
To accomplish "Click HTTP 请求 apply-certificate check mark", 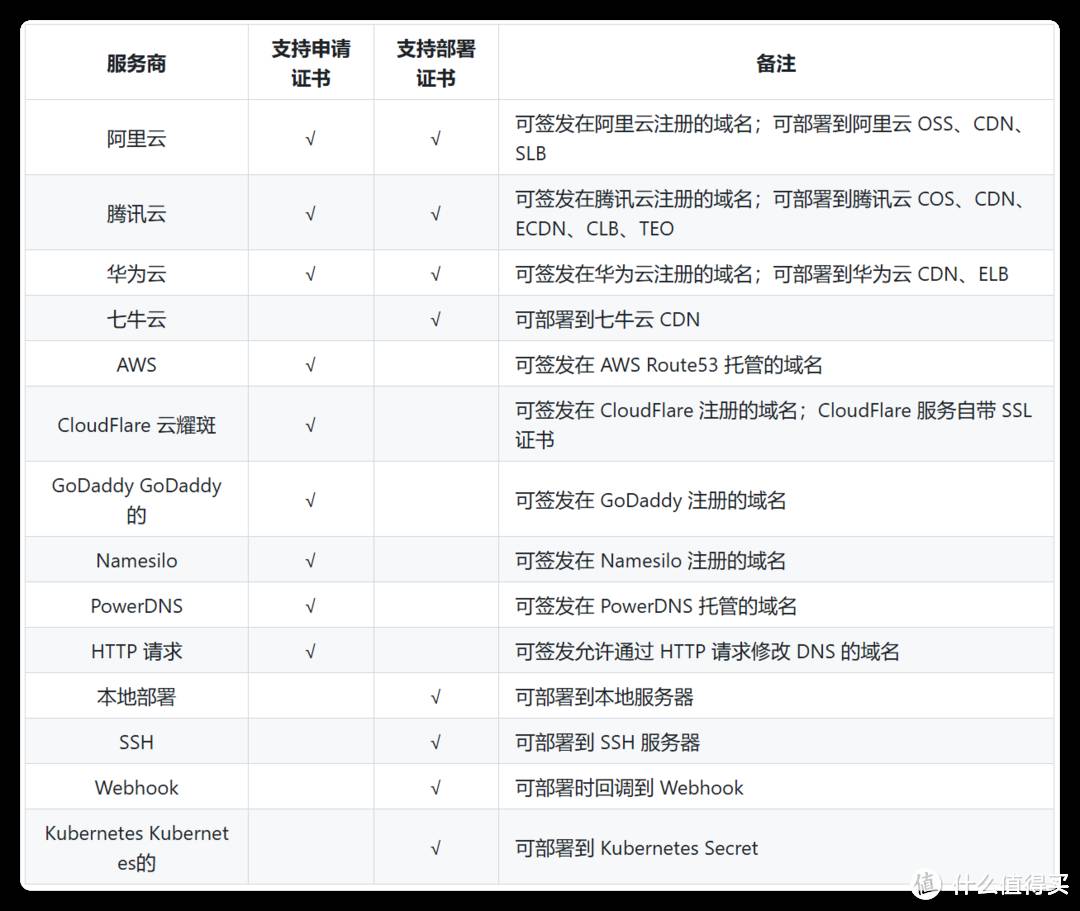I will click(x=311, y=652).
